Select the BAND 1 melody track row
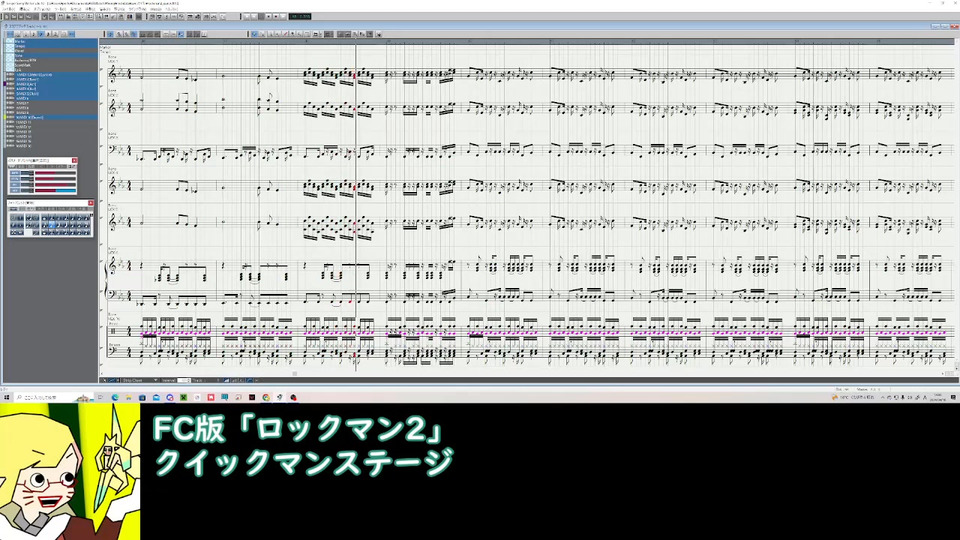 [x=52, y=75]
